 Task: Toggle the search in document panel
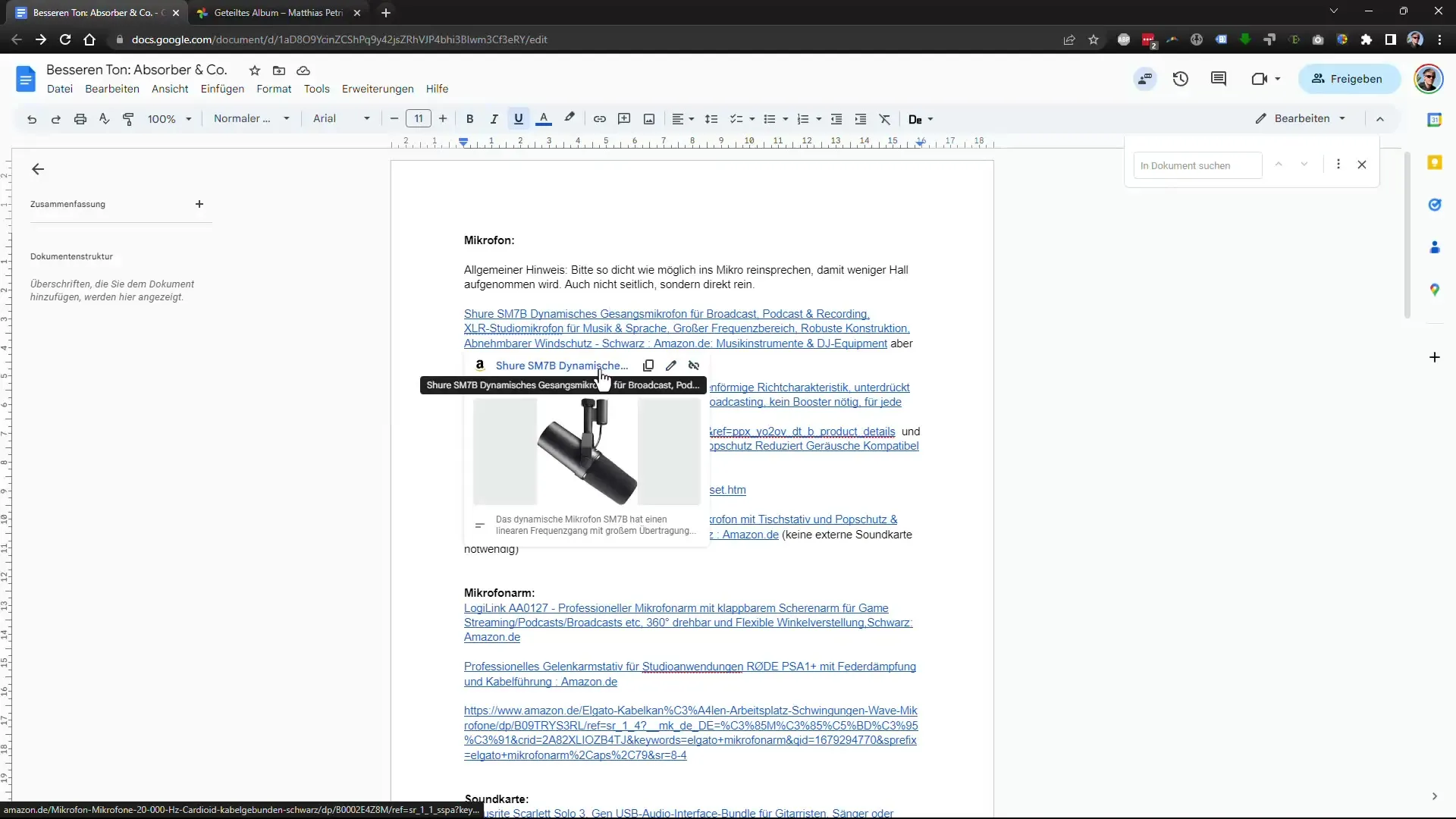1363,164
